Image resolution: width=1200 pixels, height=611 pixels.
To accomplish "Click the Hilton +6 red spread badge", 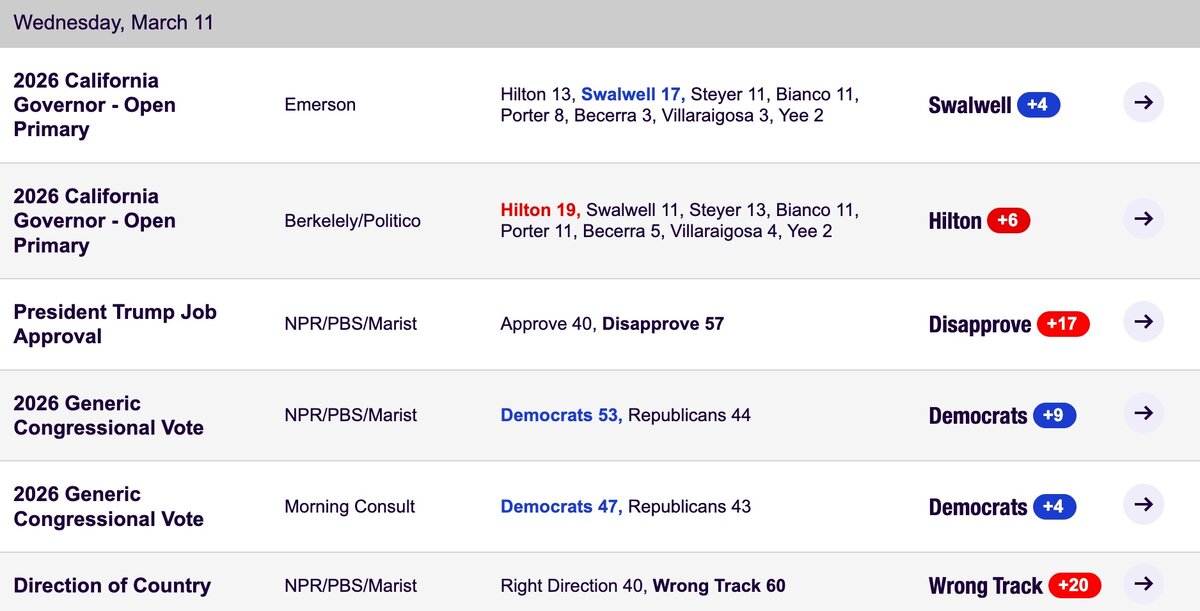I will (1008, 221).
